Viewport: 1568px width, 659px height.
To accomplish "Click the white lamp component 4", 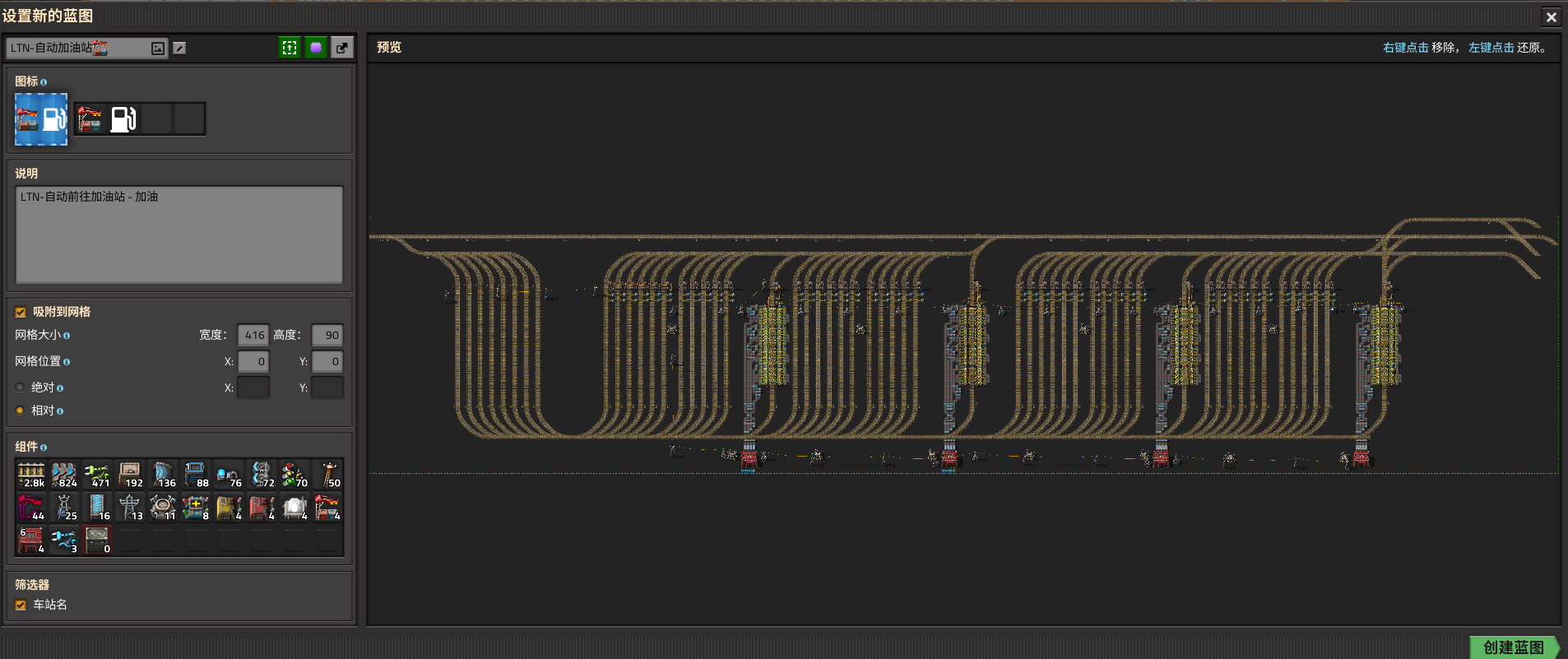I will (295, 508).
